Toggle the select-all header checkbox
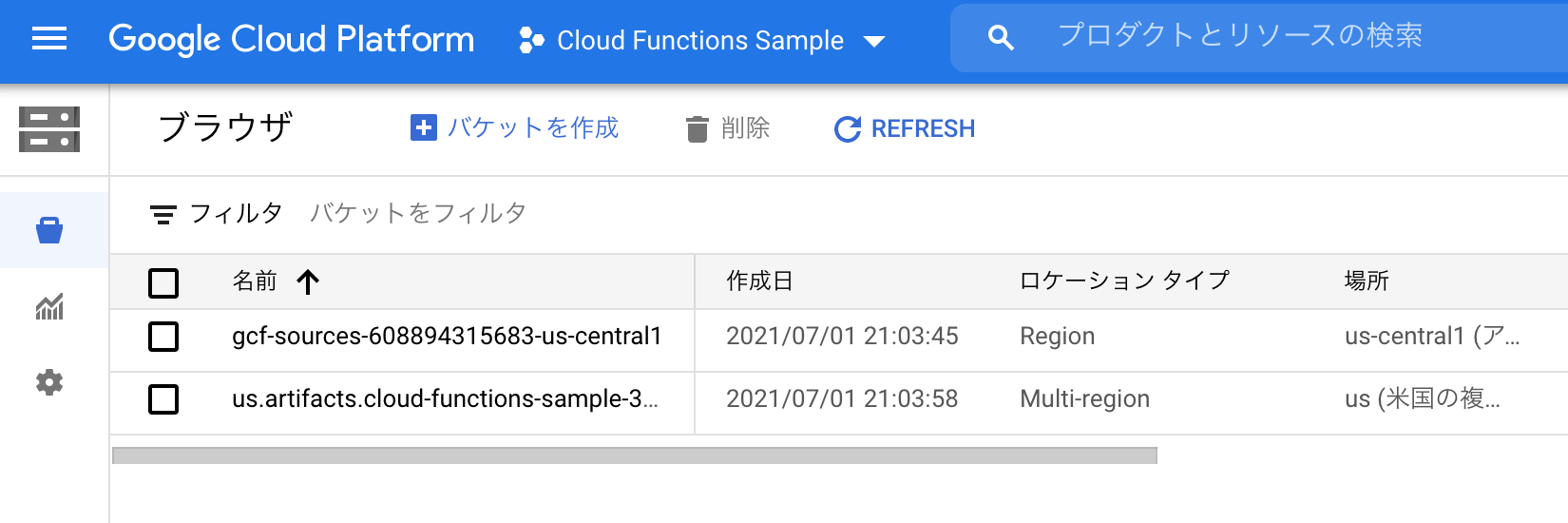The height and width of the screenshot is (523, 1568). point(163,282)
